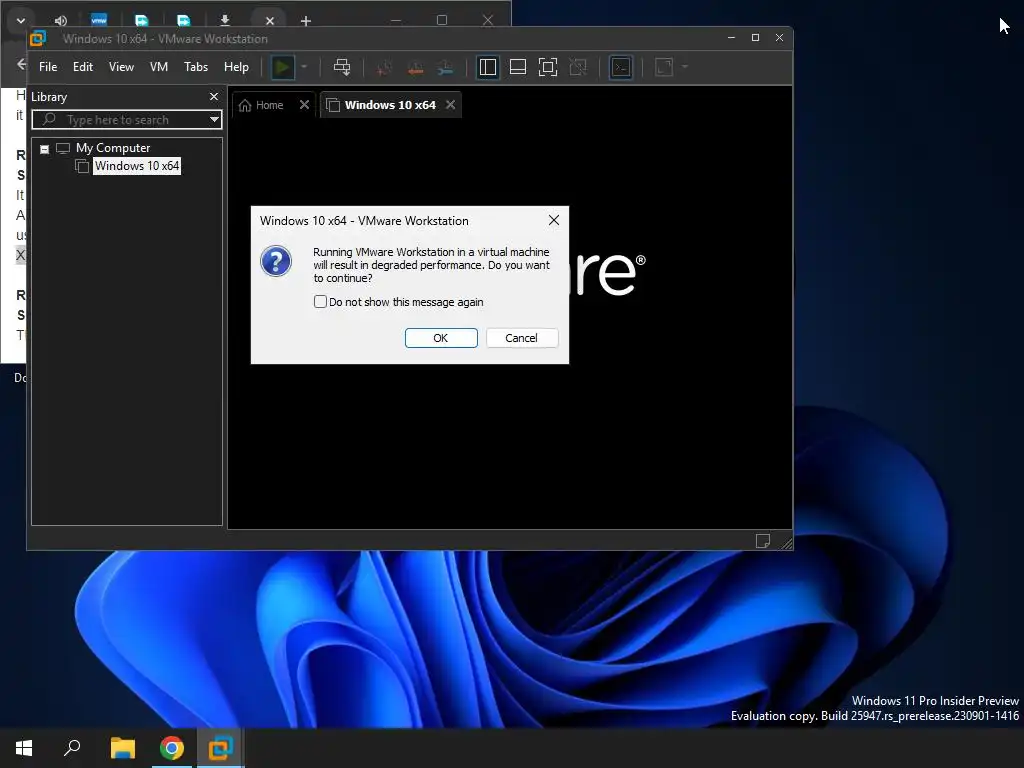Select Windows 10 x64 in Library tree
This screenshot has width=1024, height=768.
[136, 166]
